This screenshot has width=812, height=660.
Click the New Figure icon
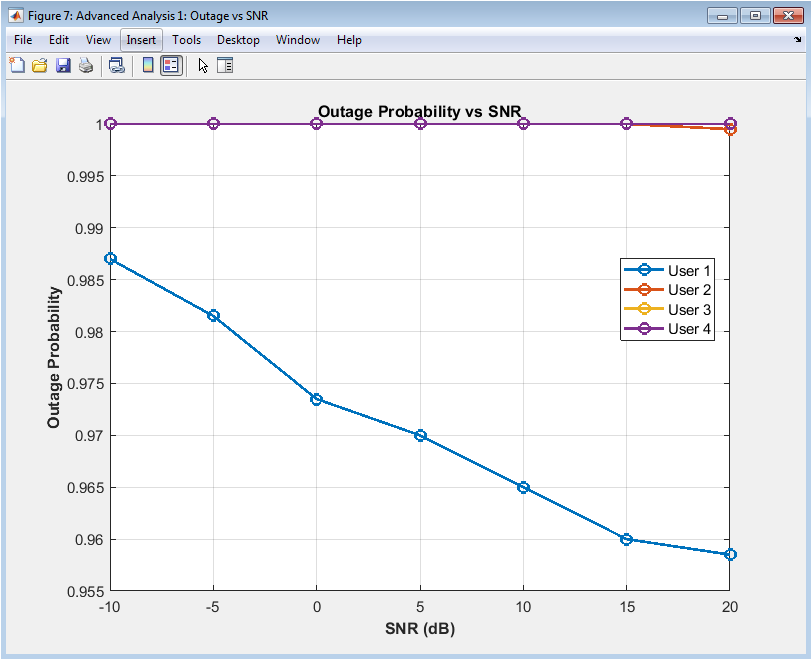pos(17,65)
